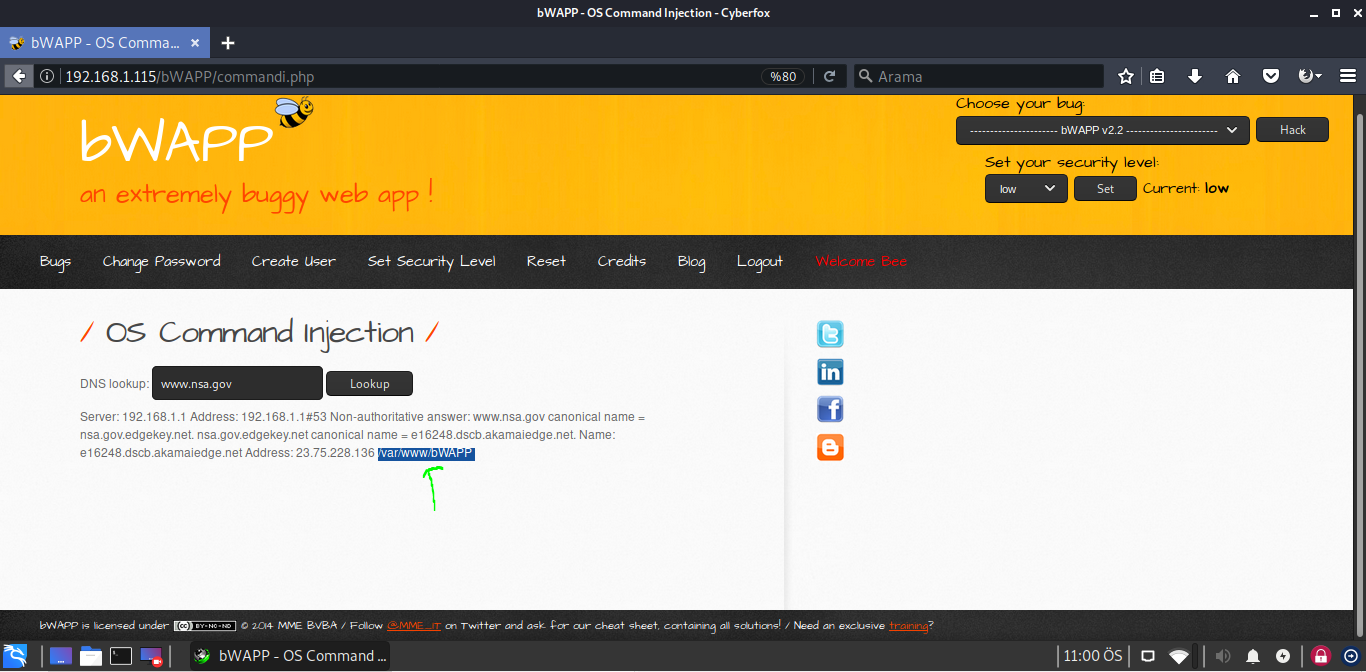Click the Reset menu item
1366x672 pixels.
pos(546,261)
